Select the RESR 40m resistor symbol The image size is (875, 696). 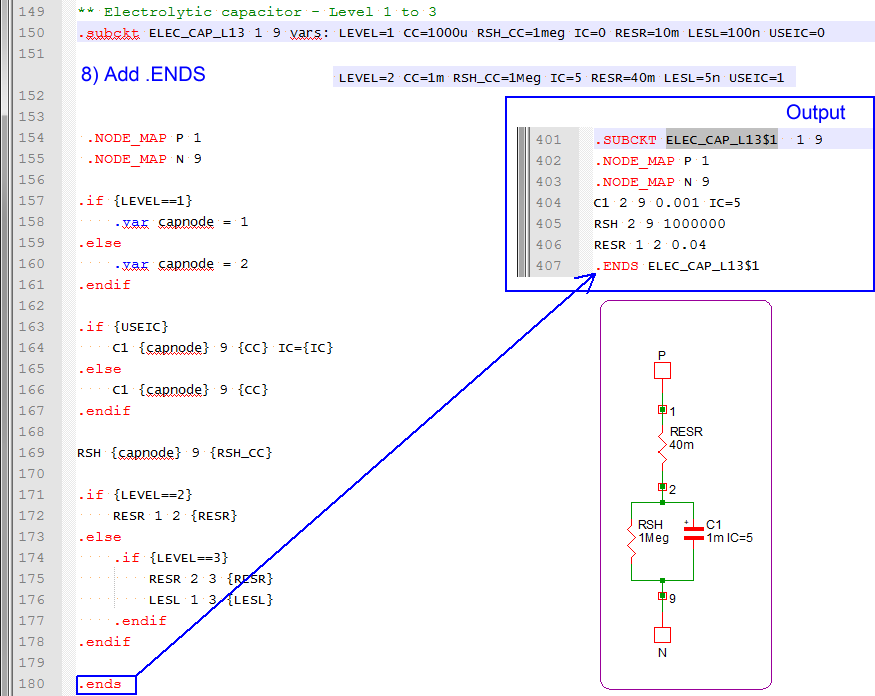coord(662,446)
